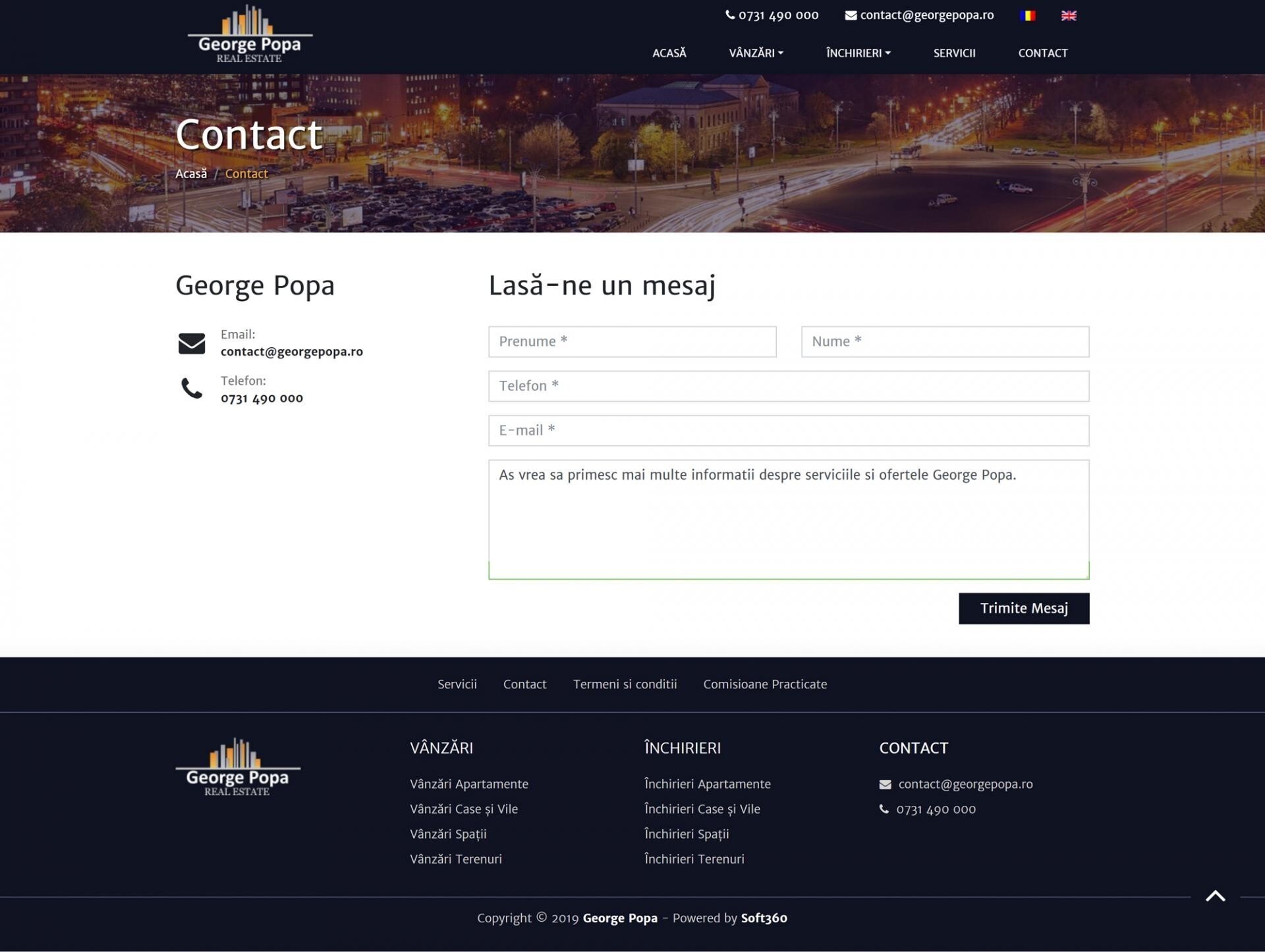Focus the Prenume input field
Image resolution: width=1265 pixels, height=952 pixels.
pyautogui.click(x=632, y=341)
